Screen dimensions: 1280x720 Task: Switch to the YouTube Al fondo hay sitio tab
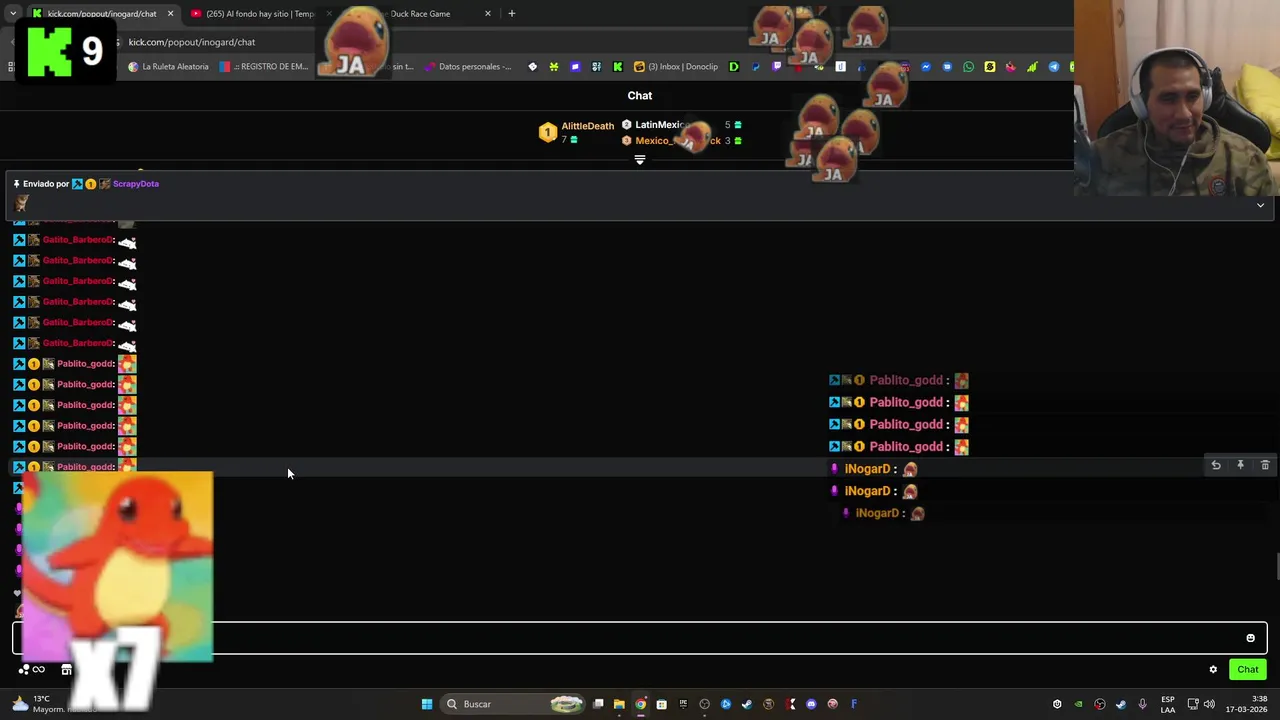258,14
